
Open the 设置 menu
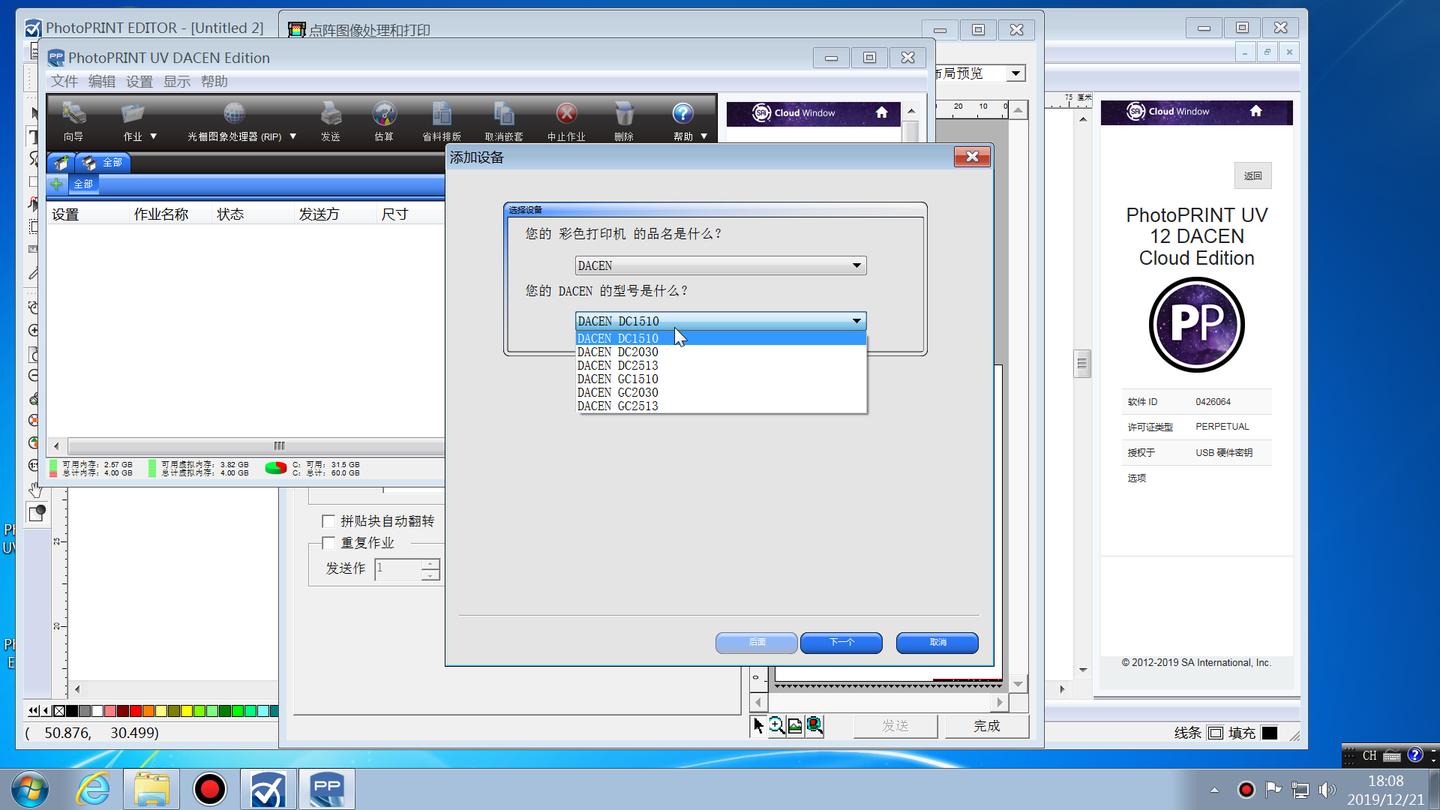[139, 81]
